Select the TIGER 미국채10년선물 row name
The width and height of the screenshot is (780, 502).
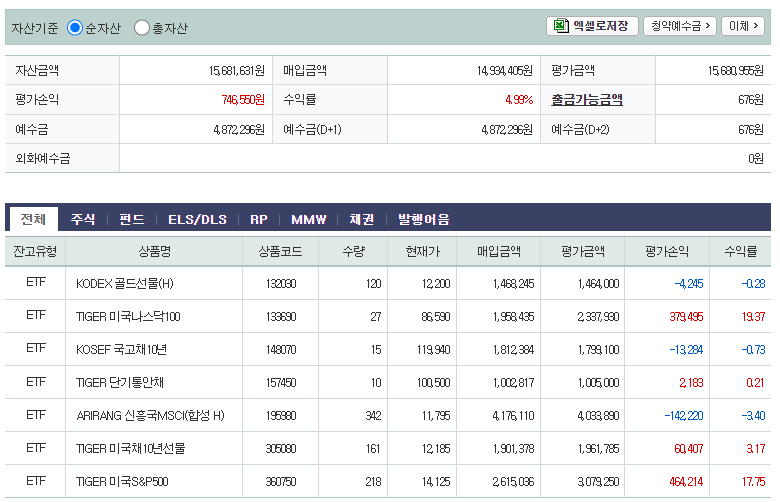coord(130,449)
